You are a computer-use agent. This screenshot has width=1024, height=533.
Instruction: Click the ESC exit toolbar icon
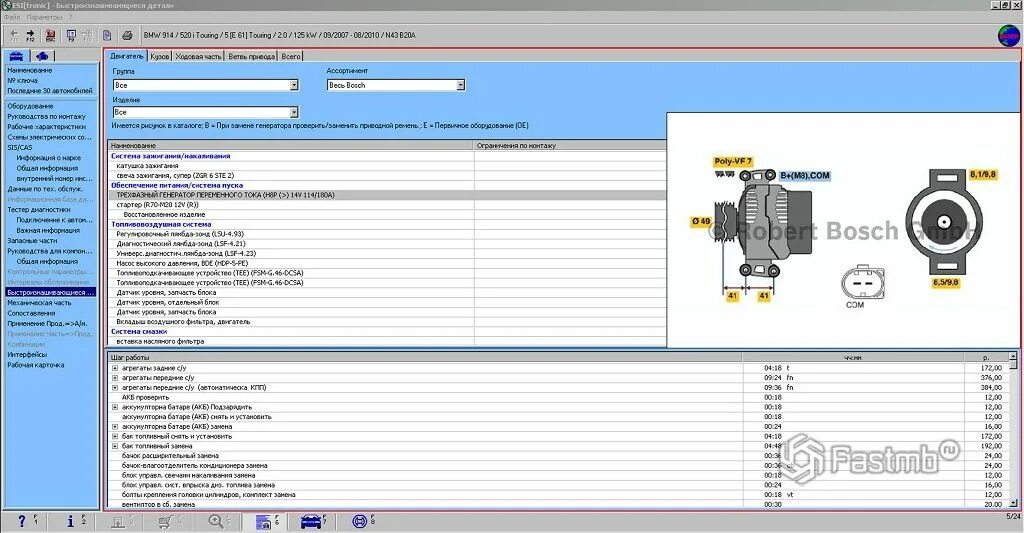coord(50,35)
